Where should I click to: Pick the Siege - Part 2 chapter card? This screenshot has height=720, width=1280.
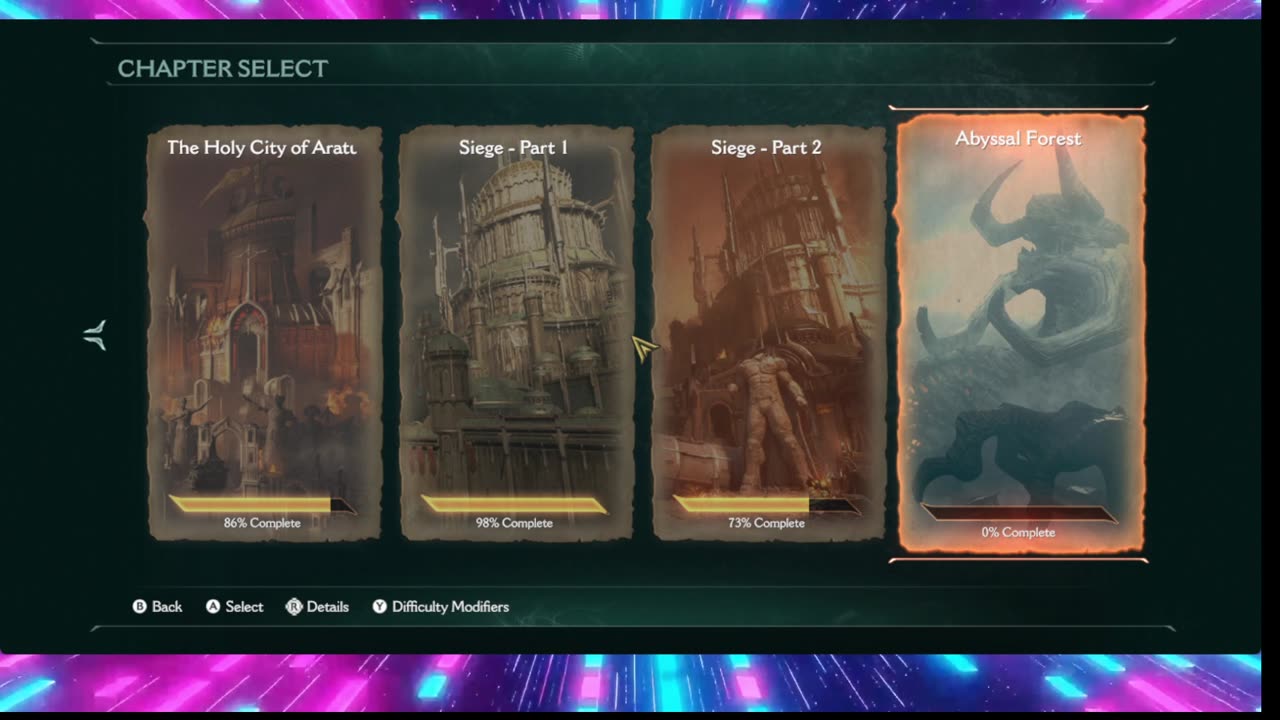tap(768, 333)
